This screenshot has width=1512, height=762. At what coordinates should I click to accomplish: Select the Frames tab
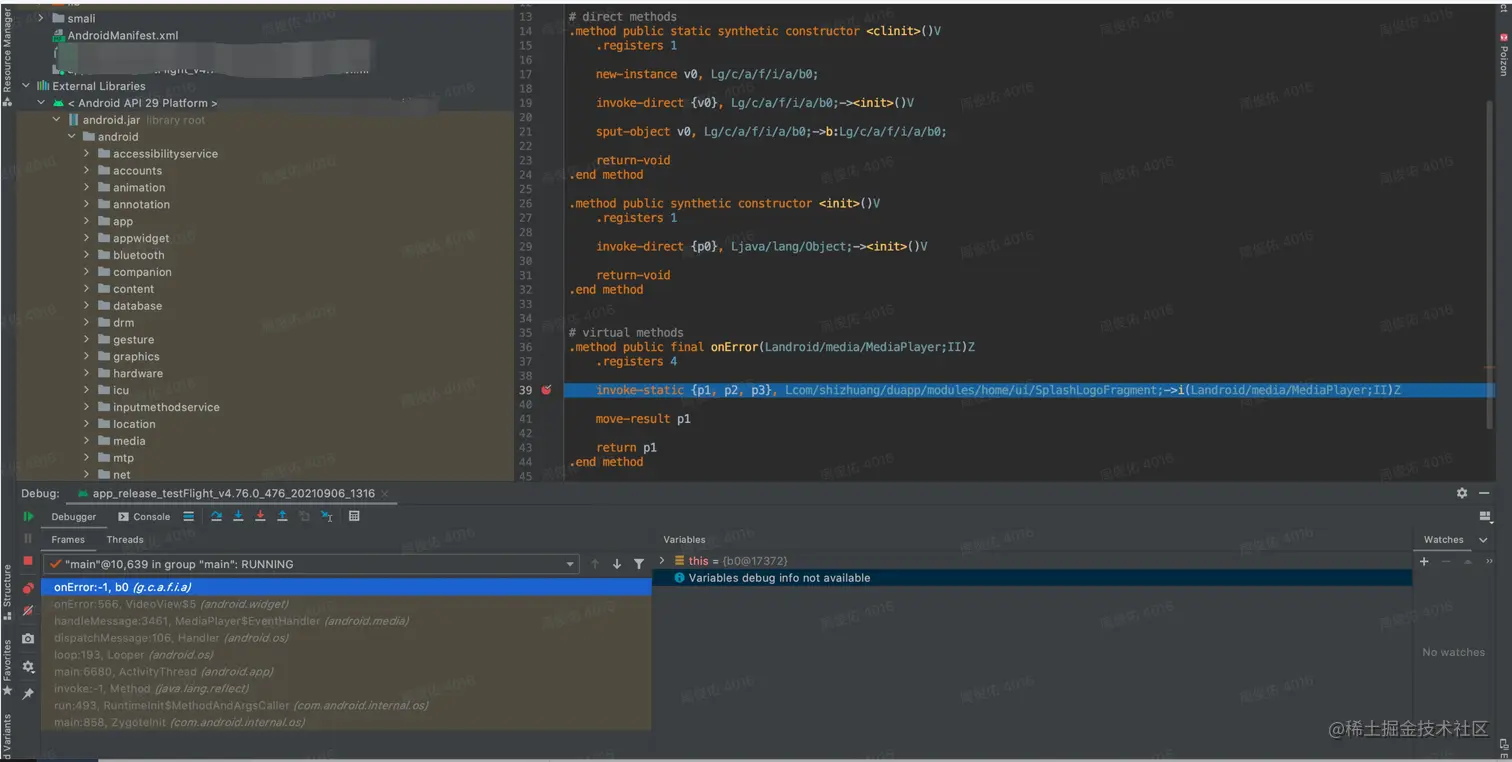pos(68,539)
